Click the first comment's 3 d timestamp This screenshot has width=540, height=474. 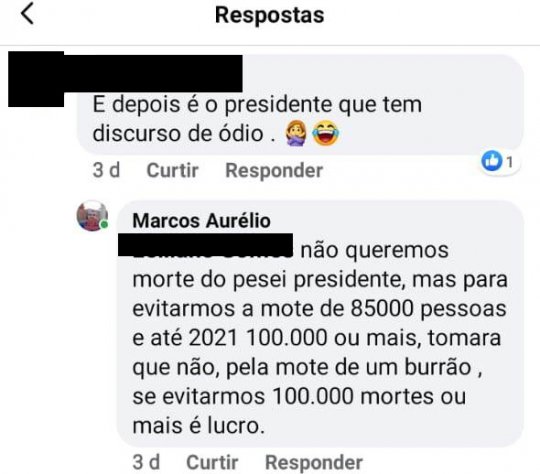click(x=106, y=170)
